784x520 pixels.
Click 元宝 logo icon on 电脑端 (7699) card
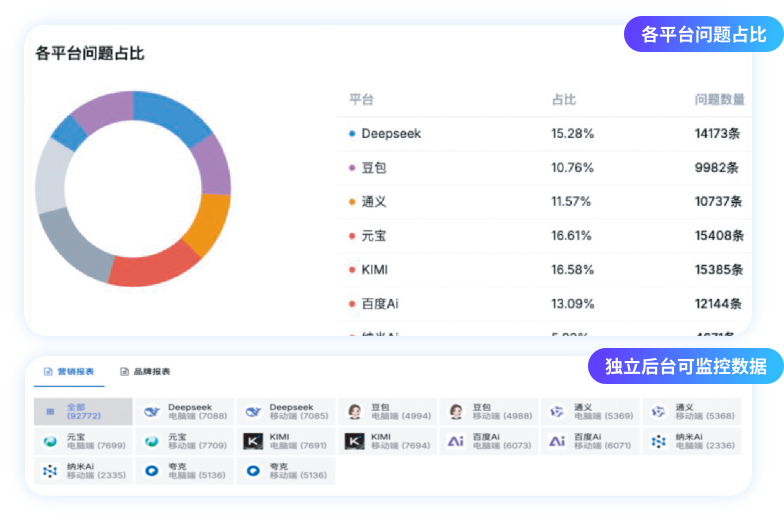pos(50,441)
